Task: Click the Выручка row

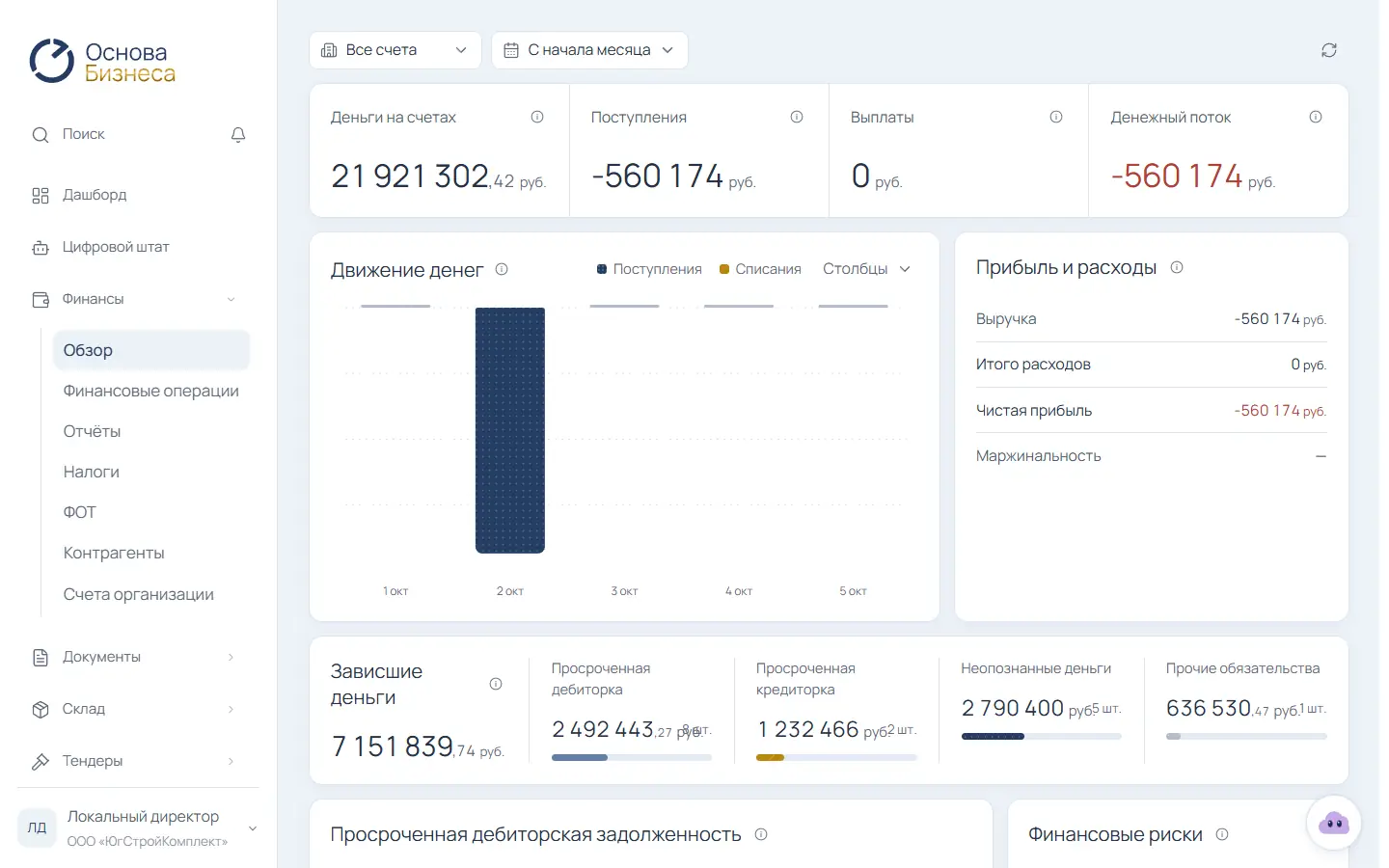Action: click(x=1152, y=319)
